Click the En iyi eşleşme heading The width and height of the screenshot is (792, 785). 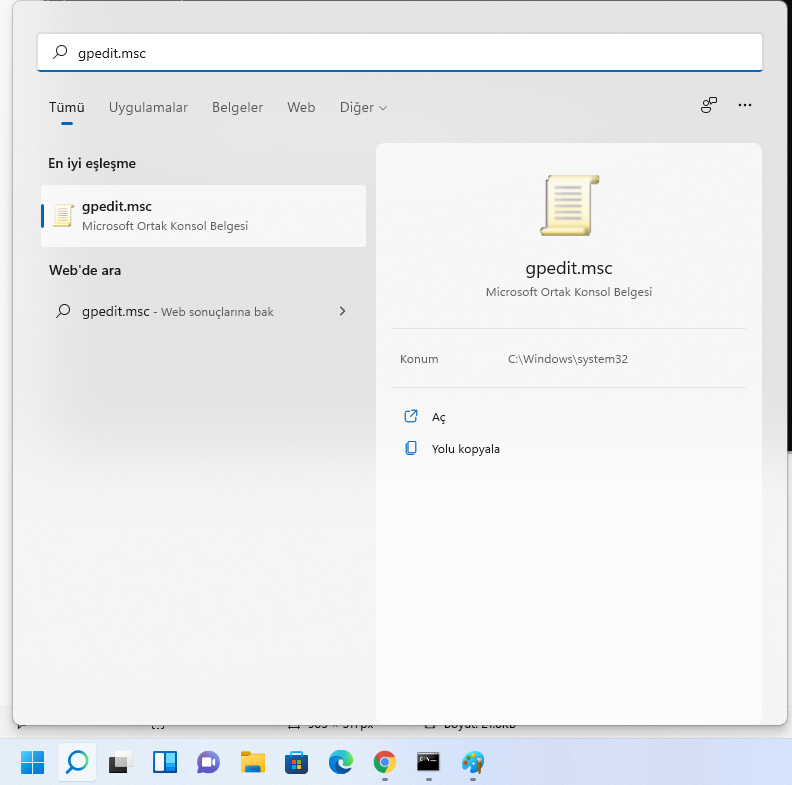(x=92, y=164)
